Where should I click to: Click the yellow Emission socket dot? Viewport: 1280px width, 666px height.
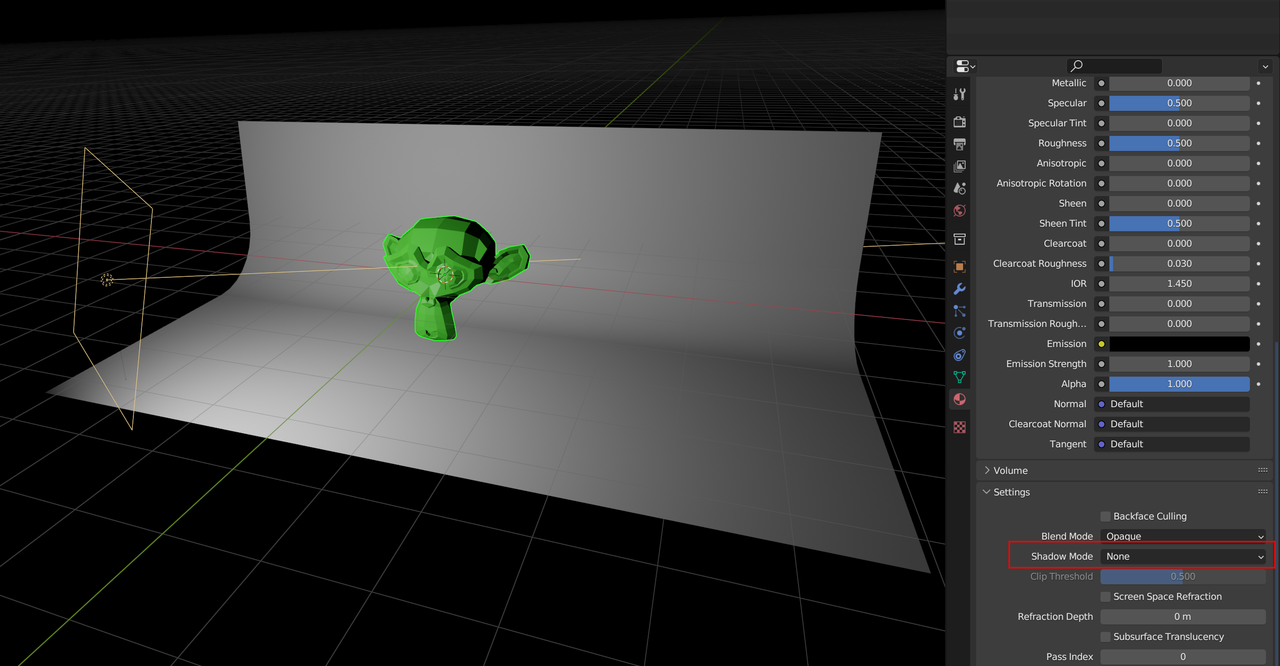(x=1101, y=344)
